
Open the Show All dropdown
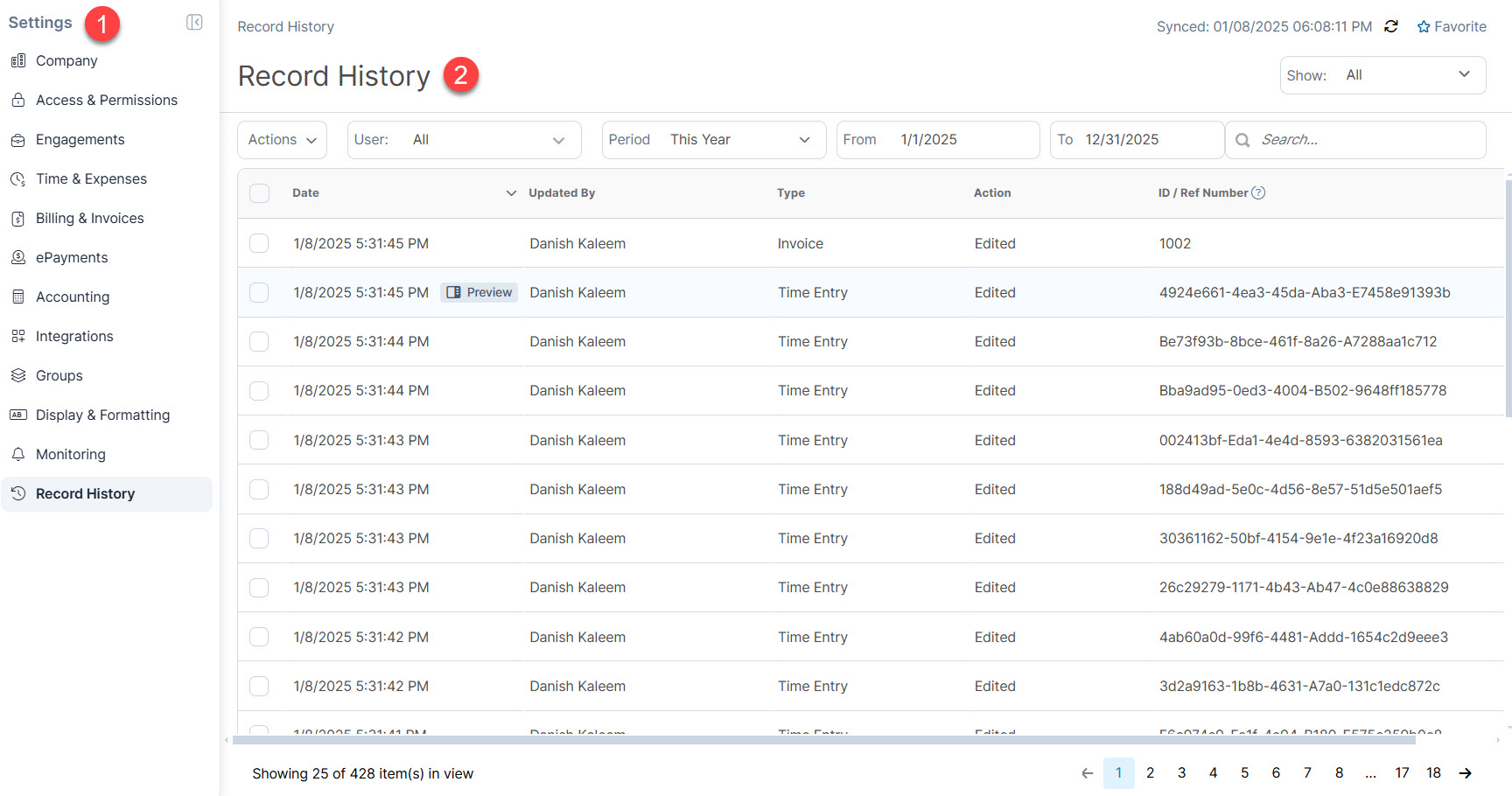point(1382,75)
